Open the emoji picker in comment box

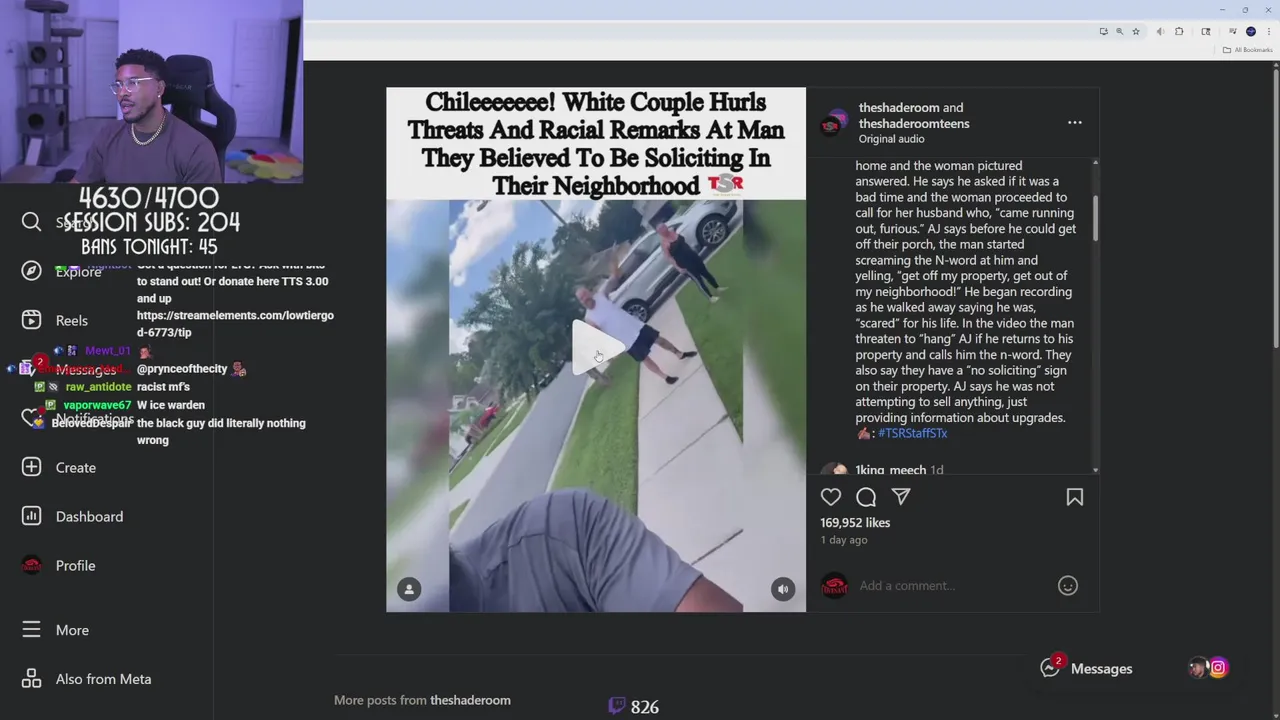[1068, 586]
